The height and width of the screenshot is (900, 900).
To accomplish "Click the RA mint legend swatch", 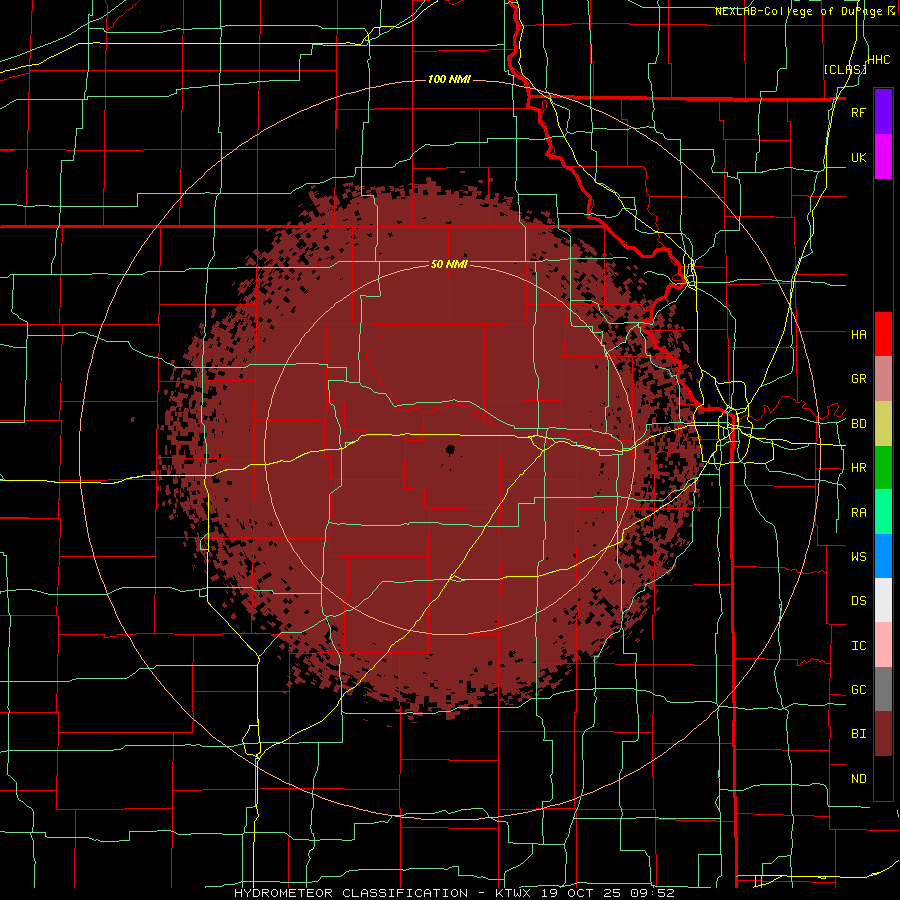I will tap(883, 512).
